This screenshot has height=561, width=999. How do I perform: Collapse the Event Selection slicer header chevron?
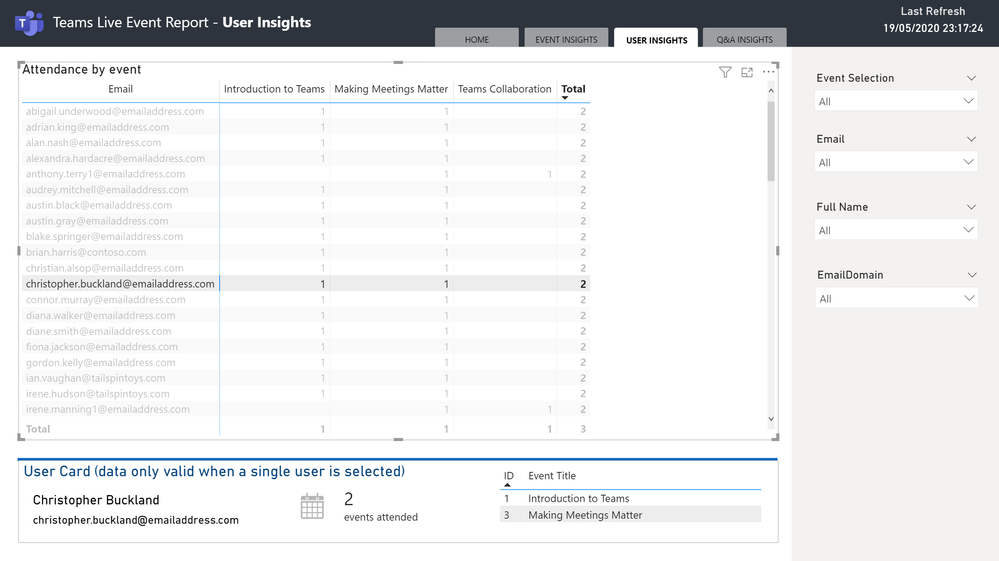(x=970, y=78)
